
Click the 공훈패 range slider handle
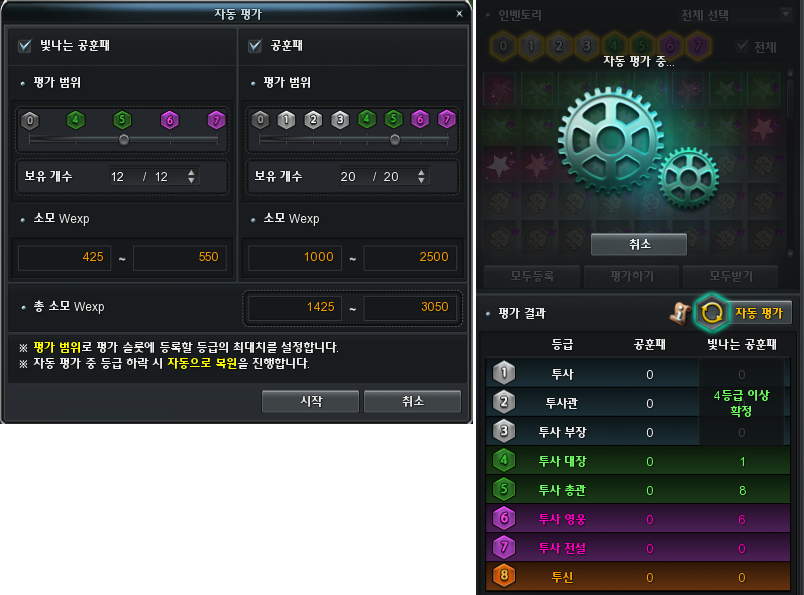pyautogui.click(x=394, y=140)
